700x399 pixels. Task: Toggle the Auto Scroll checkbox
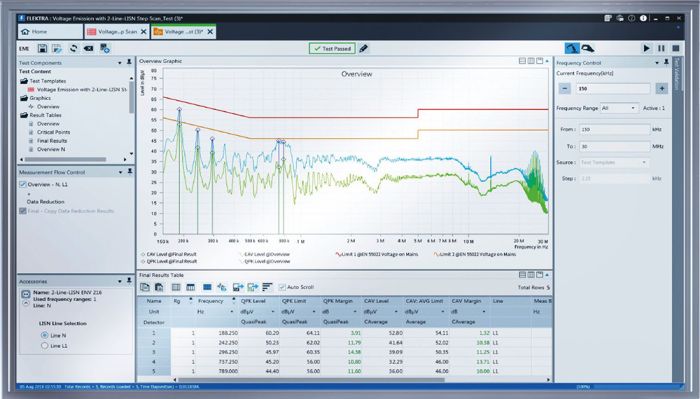(x=282, y=287)
